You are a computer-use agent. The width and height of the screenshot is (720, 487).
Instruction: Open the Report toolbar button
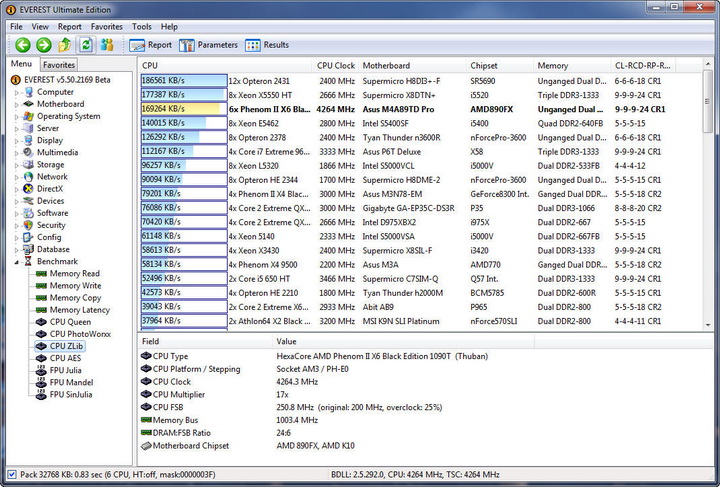[151, 45]
